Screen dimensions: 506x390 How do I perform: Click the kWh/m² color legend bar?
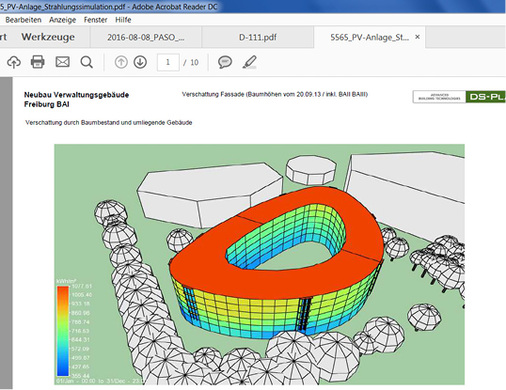pyautogui.click(x=63, y=331)
